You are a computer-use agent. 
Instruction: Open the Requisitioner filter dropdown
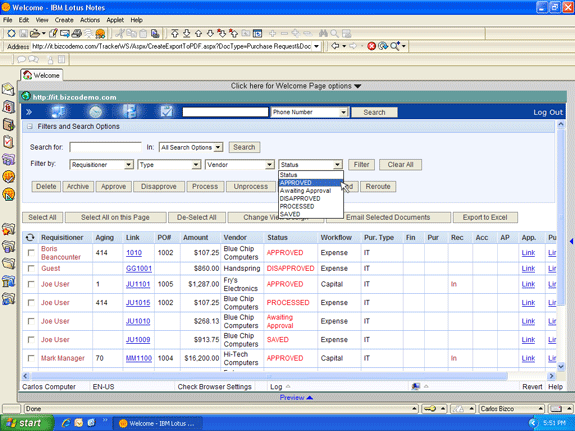coord(101,165)
